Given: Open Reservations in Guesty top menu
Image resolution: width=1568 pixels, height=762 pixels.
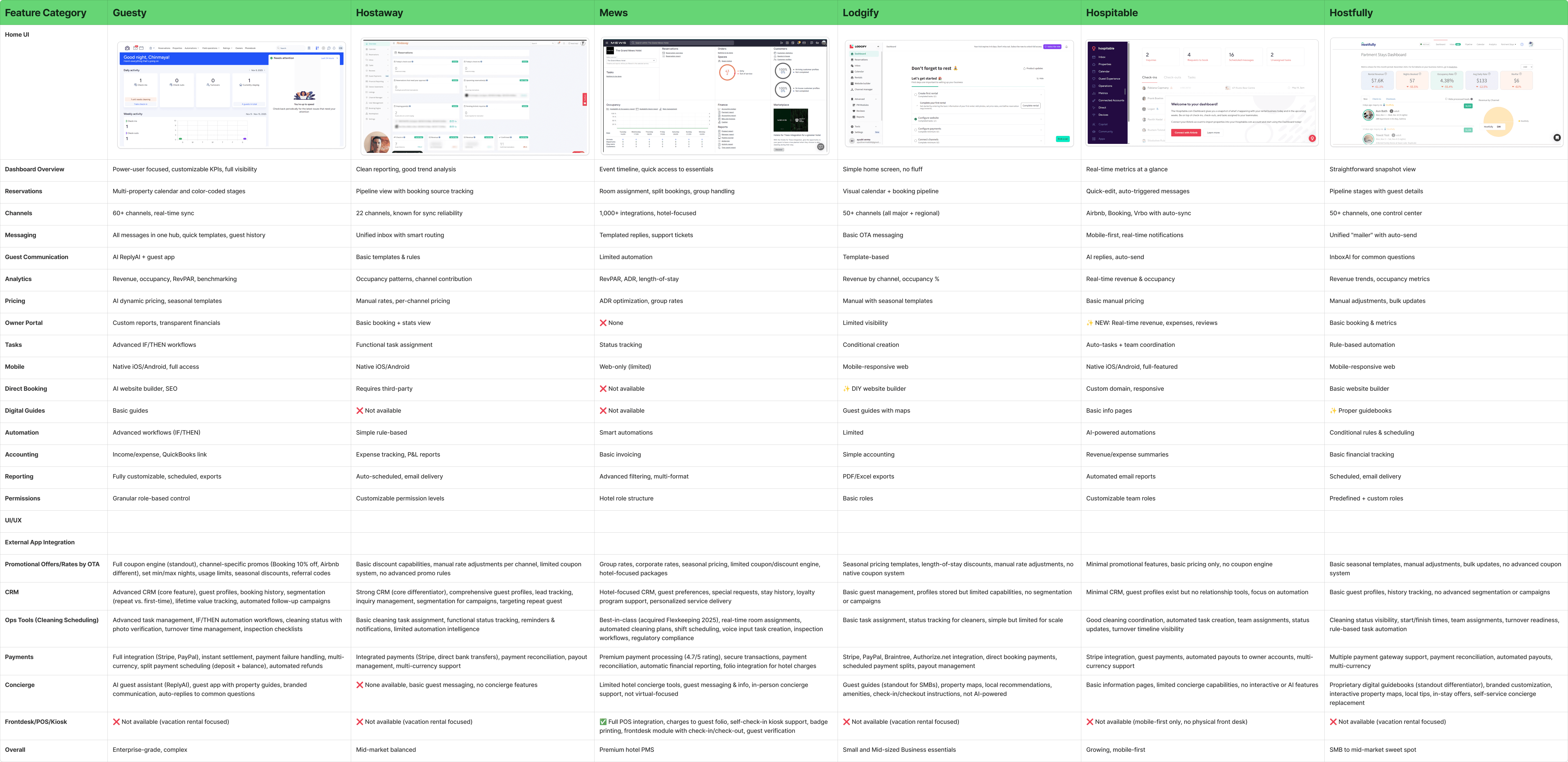Looking at the screenshot, I should click(x=164, y=48).
